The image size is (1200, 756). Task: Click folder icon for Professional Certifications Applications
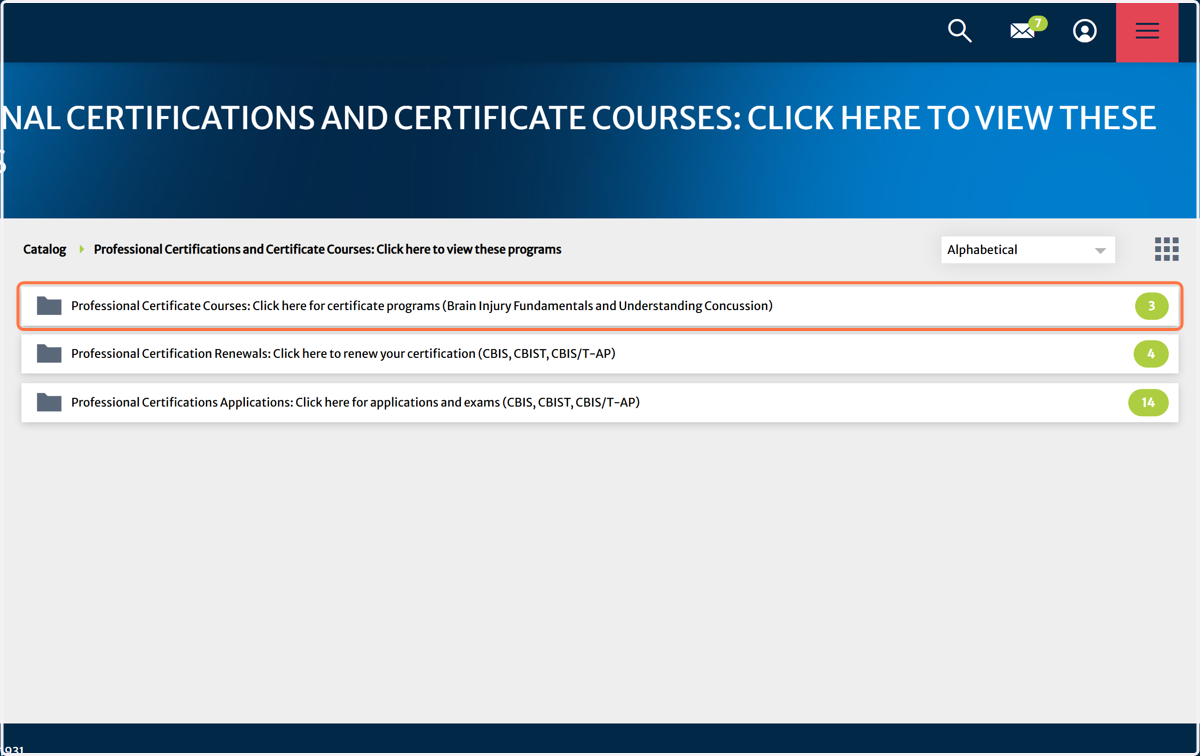(x=49, y=402)
